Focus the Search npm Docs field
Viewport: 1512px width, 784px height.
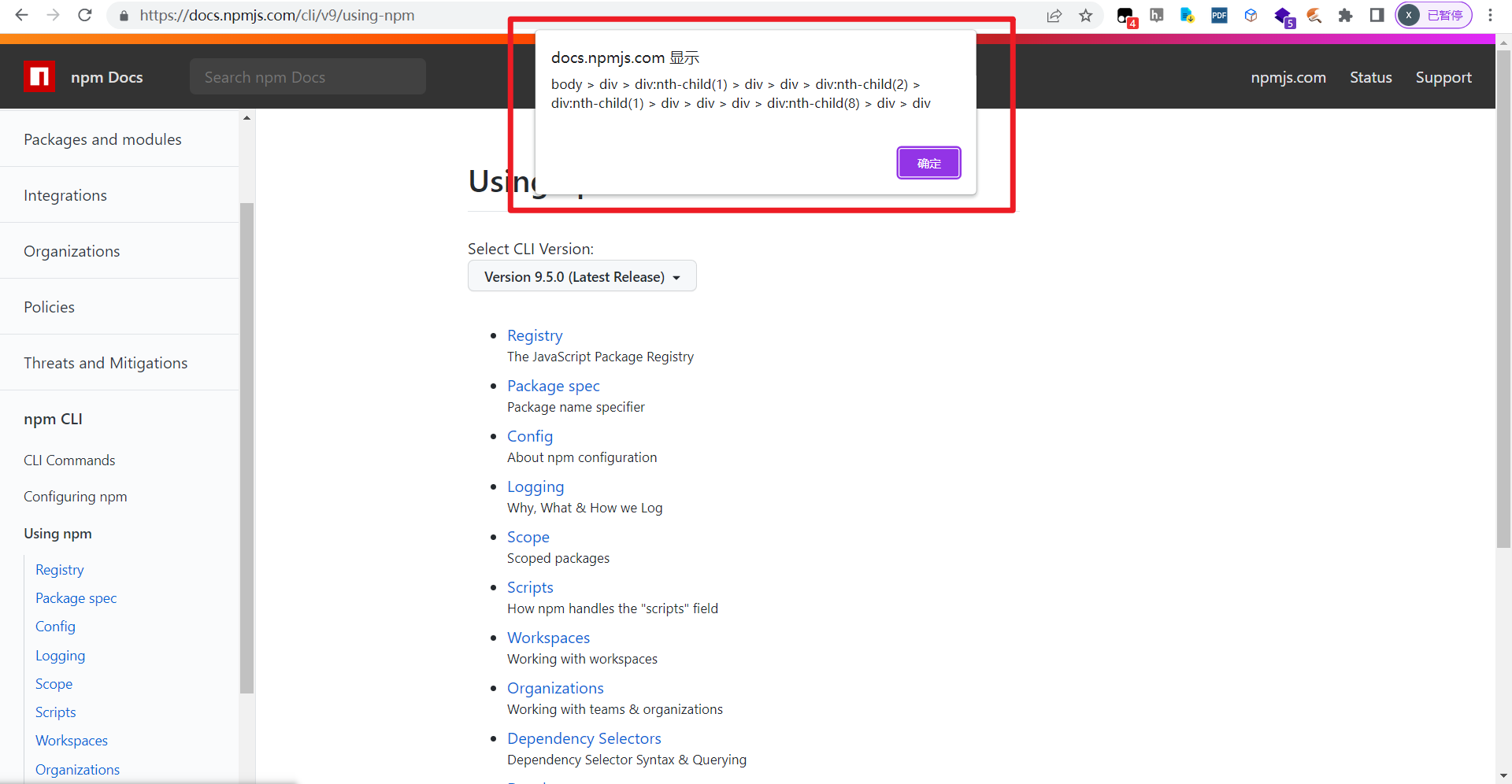pyautogui.click(x=308, y=77)
